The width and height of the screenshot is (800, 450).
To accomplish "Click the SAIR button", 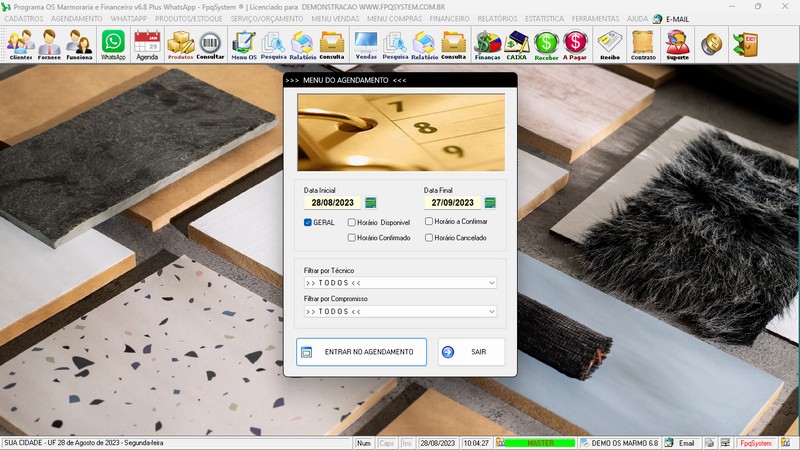I will pyautogui.click(x=471, y=352).
